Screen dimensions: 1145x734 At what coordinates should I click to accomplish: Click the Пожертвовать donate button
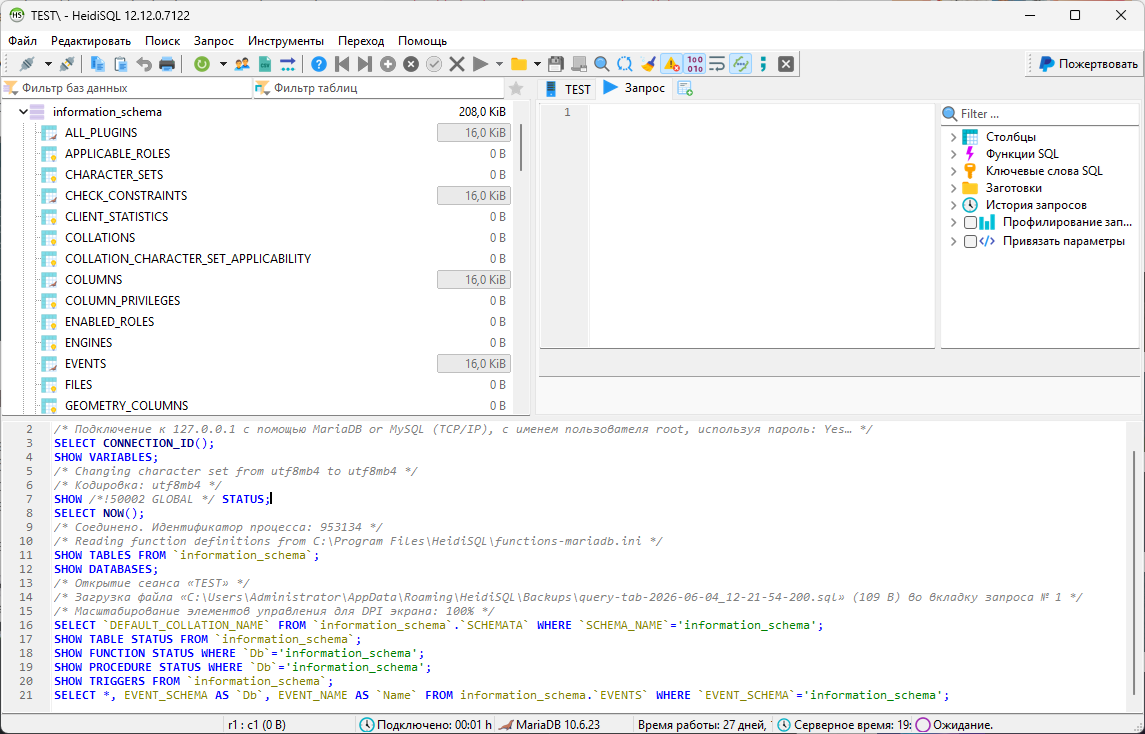(1087, 64)
